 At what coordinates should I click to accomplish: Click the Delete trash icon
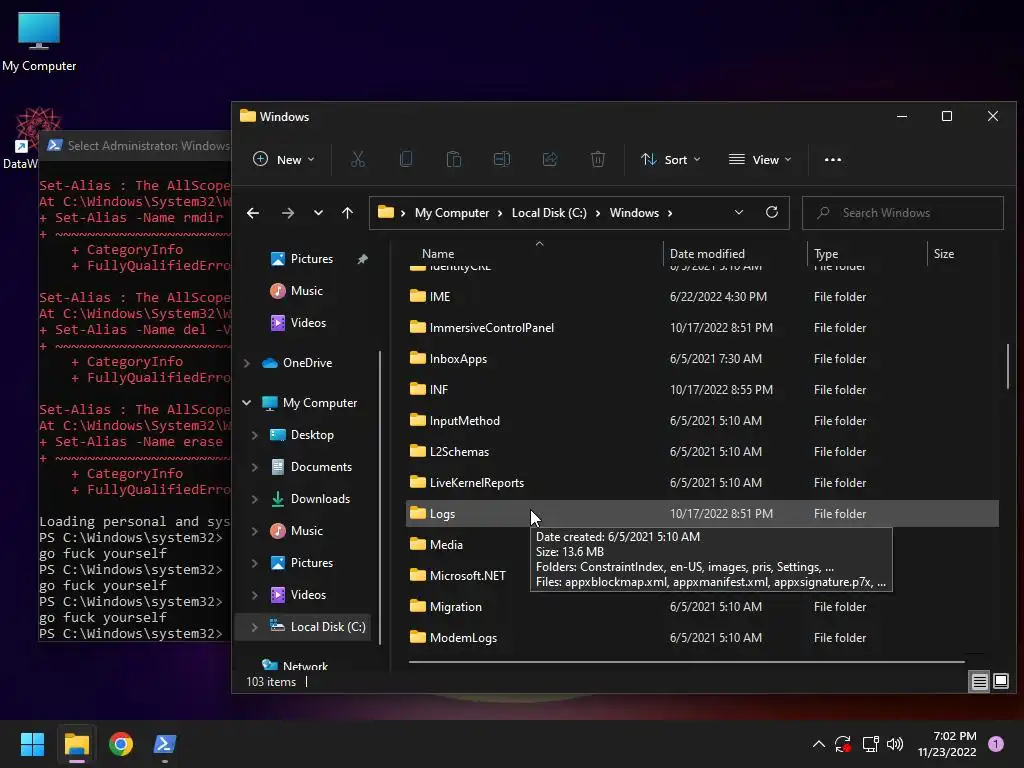598,159
